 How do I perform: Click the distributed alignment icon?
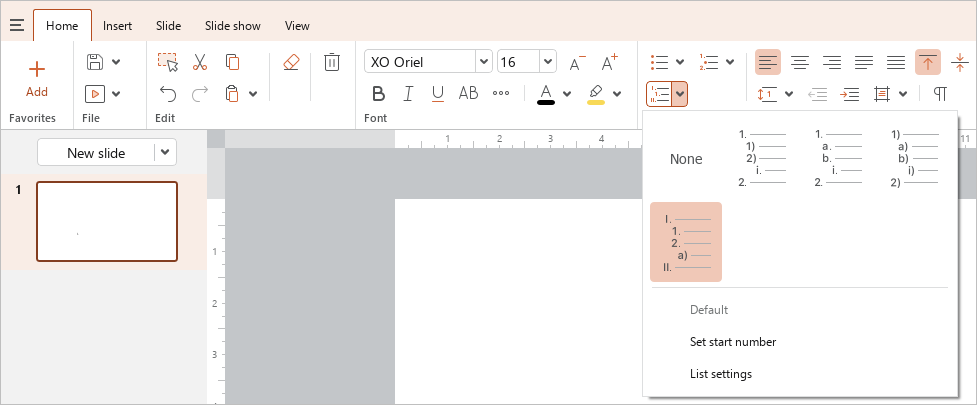[x=896, y=62]
